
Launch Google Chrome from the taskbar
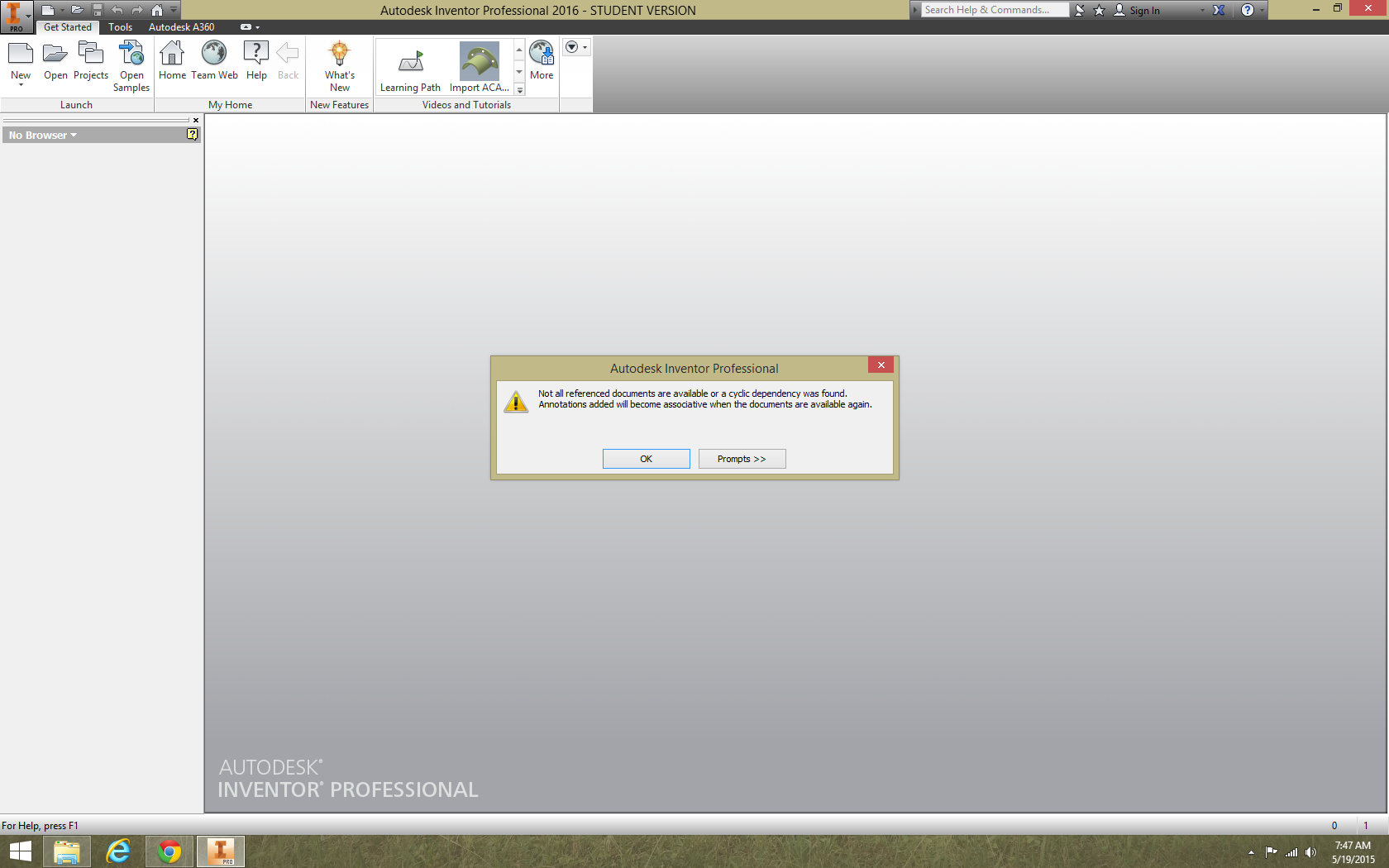[x=169, y=851]
